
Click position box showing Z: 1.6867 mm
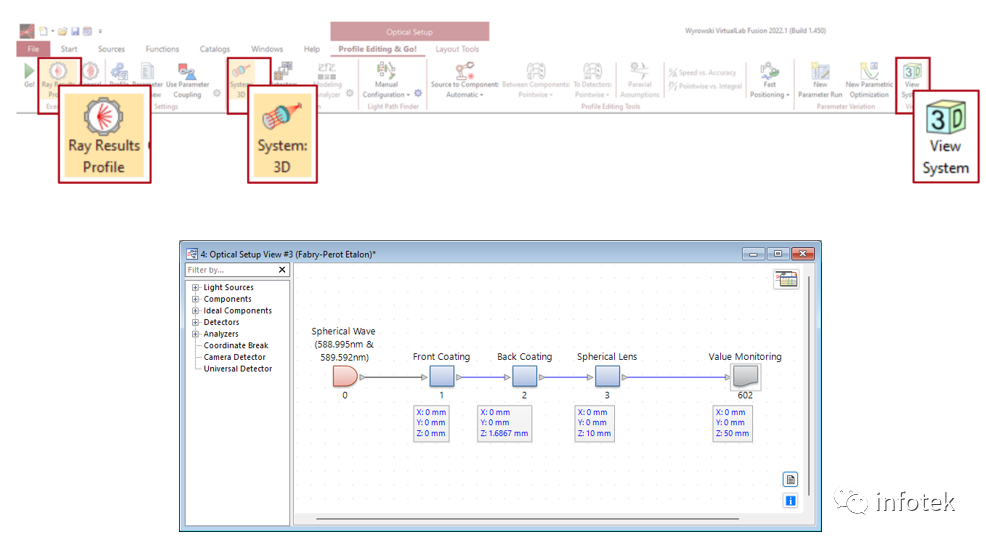(x=504, y=423)
